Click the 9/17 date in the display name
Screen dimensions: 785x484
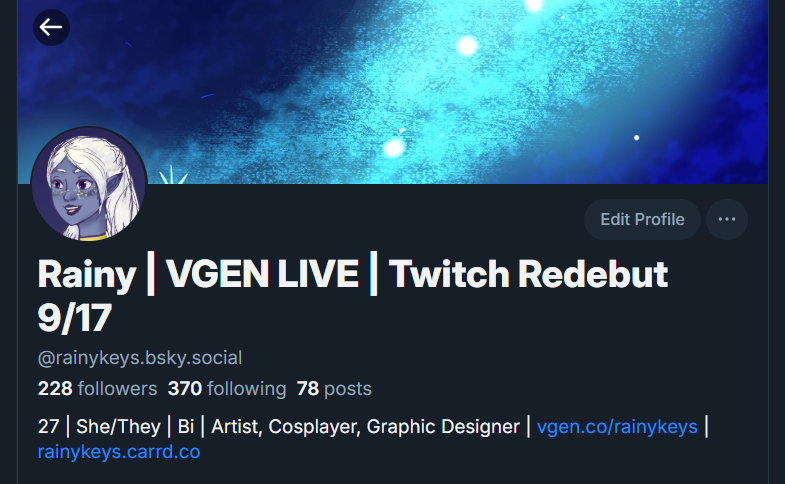[x=75, y=318]
